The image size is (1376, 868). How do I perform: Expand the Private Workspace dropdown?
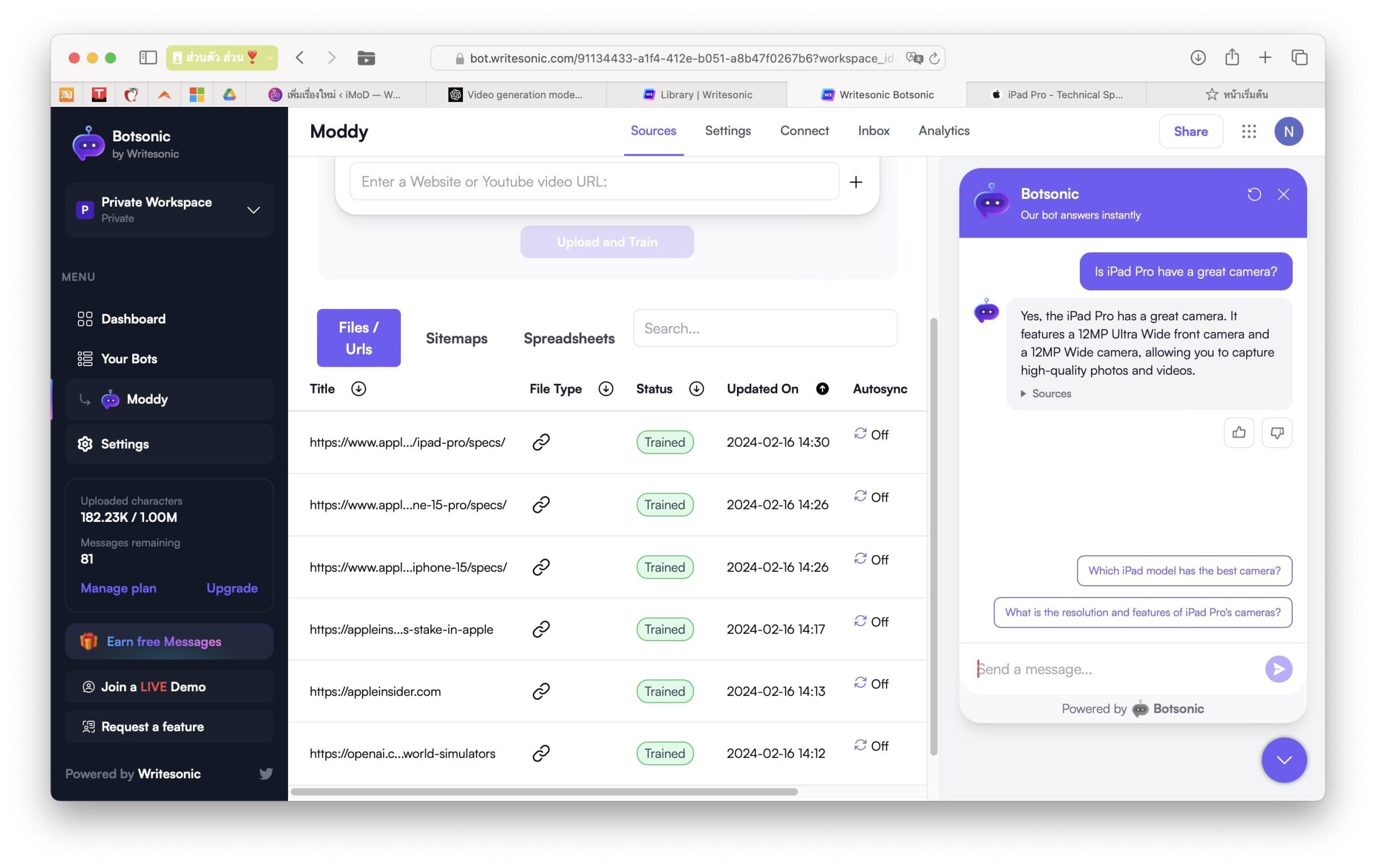253,210
